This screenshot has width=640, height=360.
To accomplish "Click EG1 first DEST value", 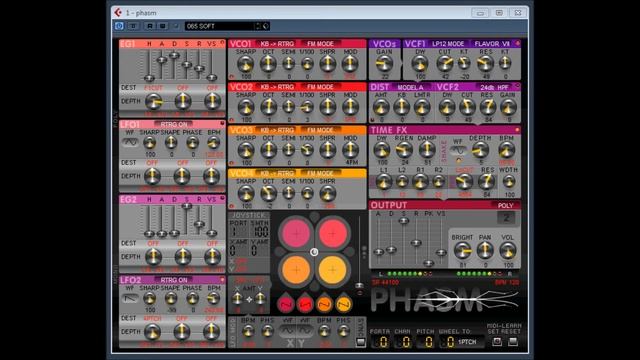I will [153, 88].
